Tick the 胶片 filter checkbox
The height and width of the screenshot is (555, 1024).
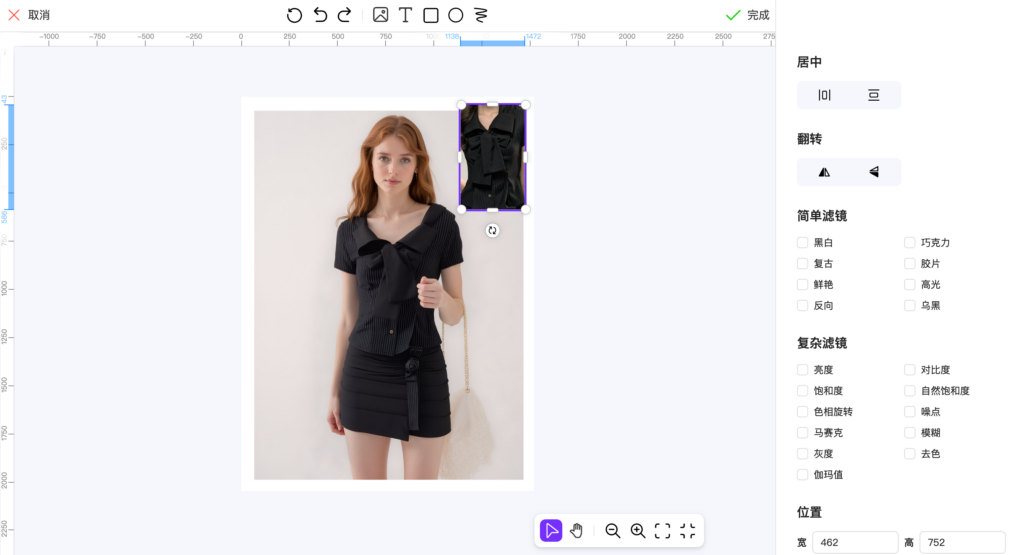[910, 264]
